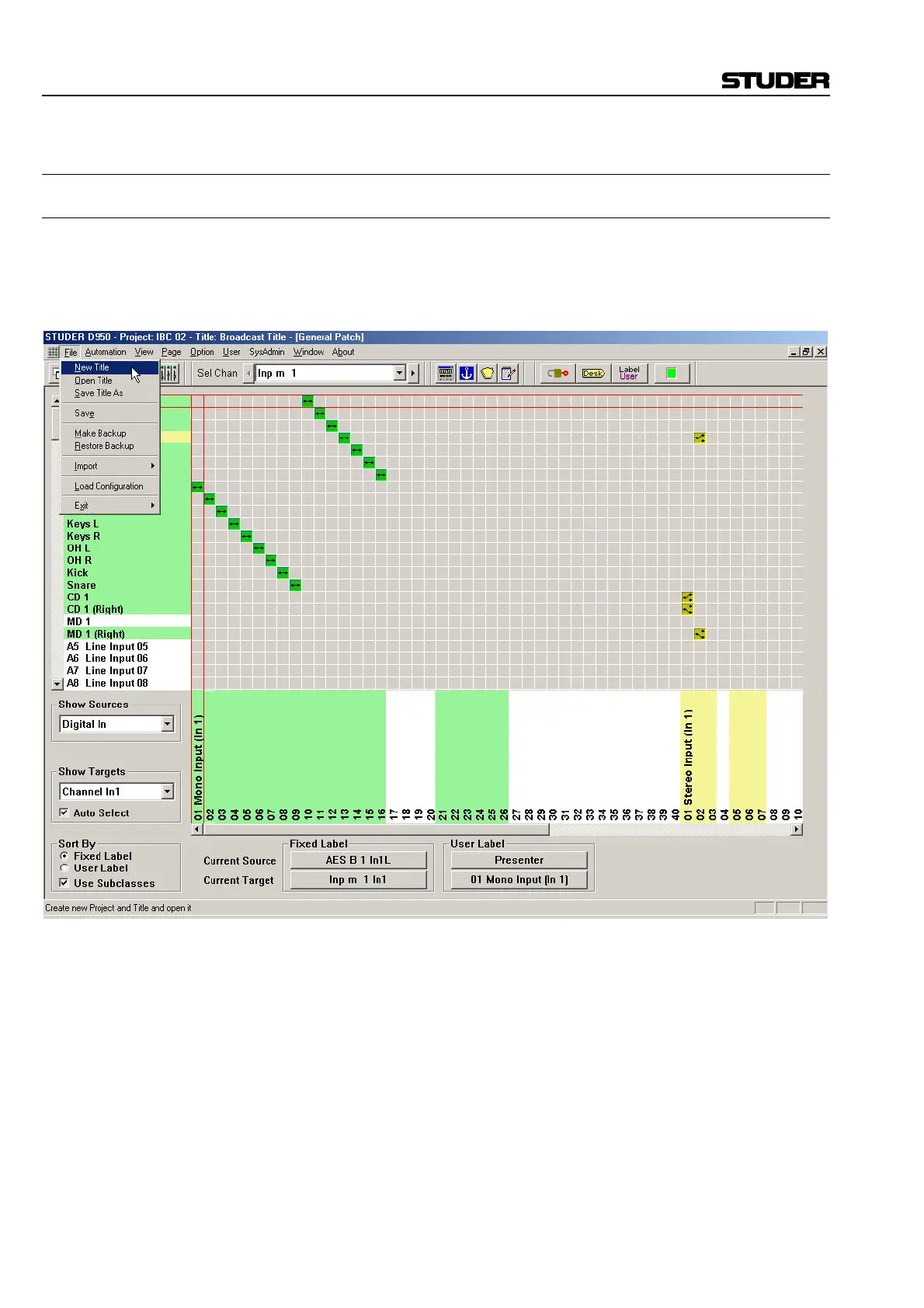Click the fader mixer icon in toolbar
The image size is (924, 1308).
[x=170, y=374]
